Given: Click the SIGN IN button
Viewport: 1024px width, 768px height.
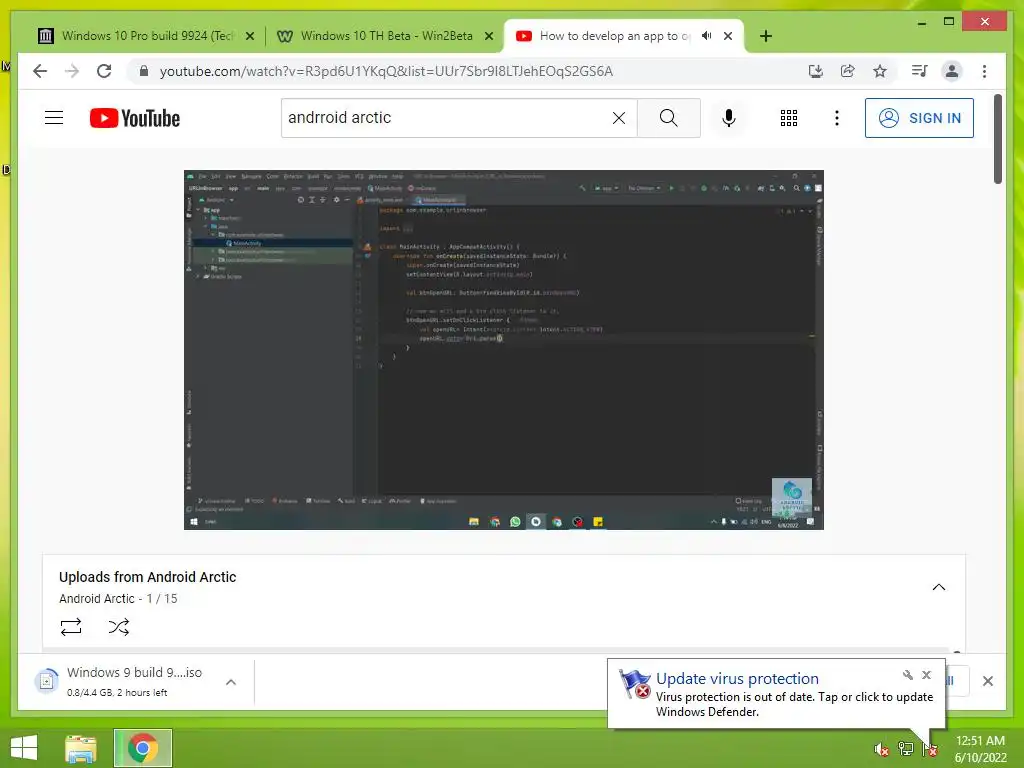Looking at the screenshot, I should pyautogui.click(x=919, y=118).
